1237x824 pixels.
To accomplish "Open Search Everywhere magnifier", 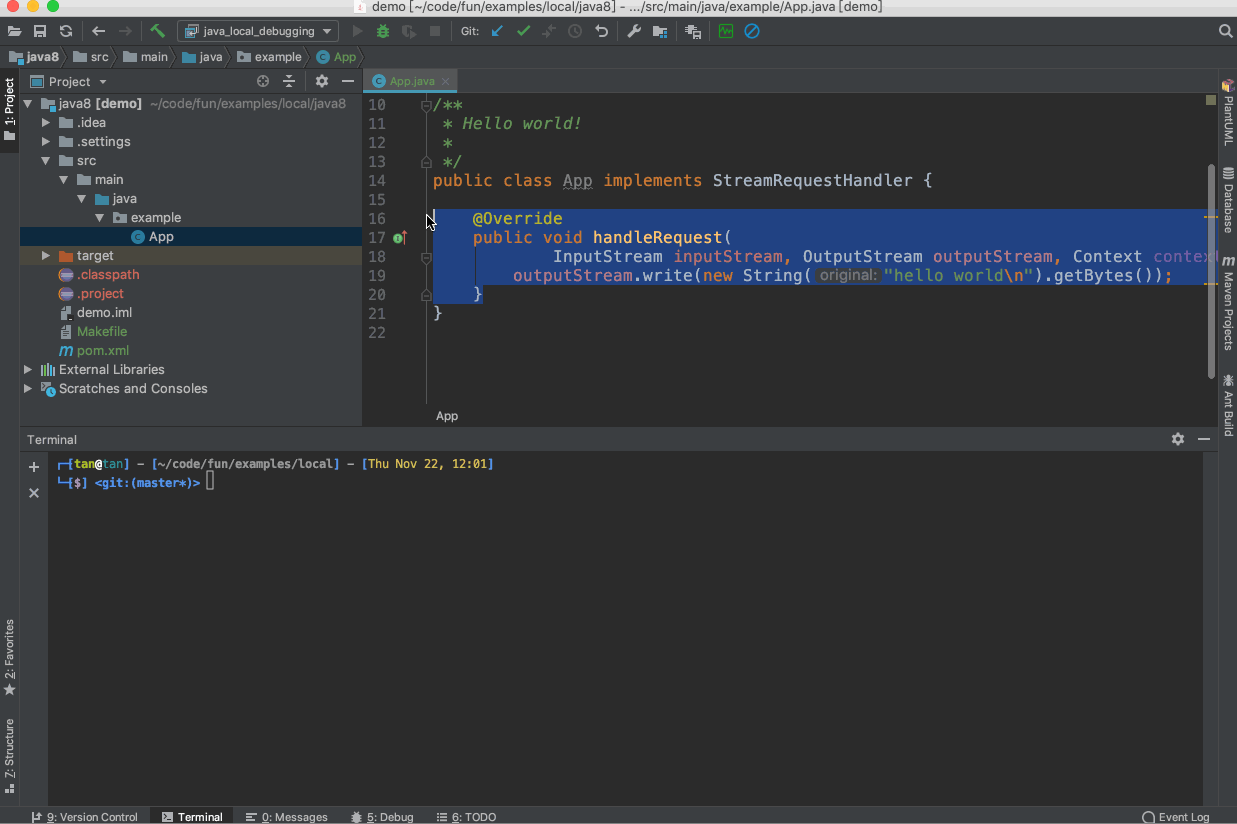I will pos(1226,31).
